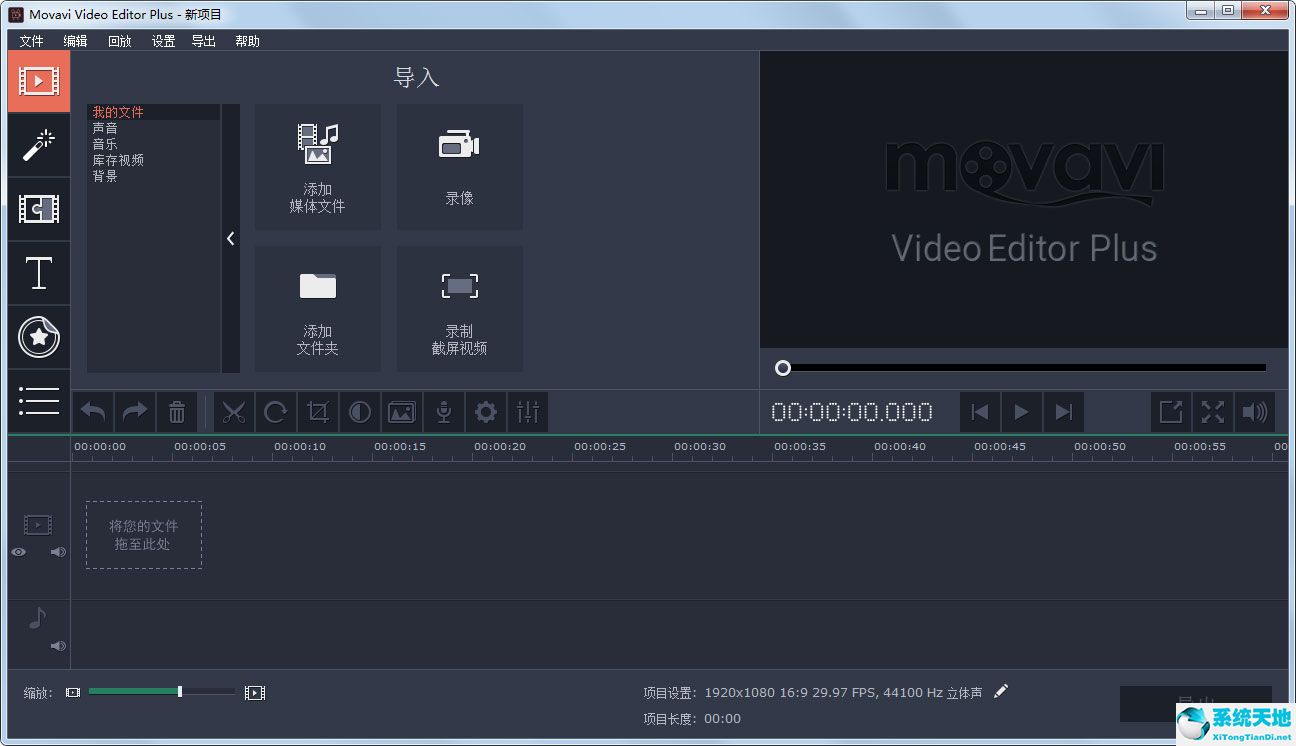Split clip with scissors tool
This screenshot has width=1296, height=746.
pos(234,412)
